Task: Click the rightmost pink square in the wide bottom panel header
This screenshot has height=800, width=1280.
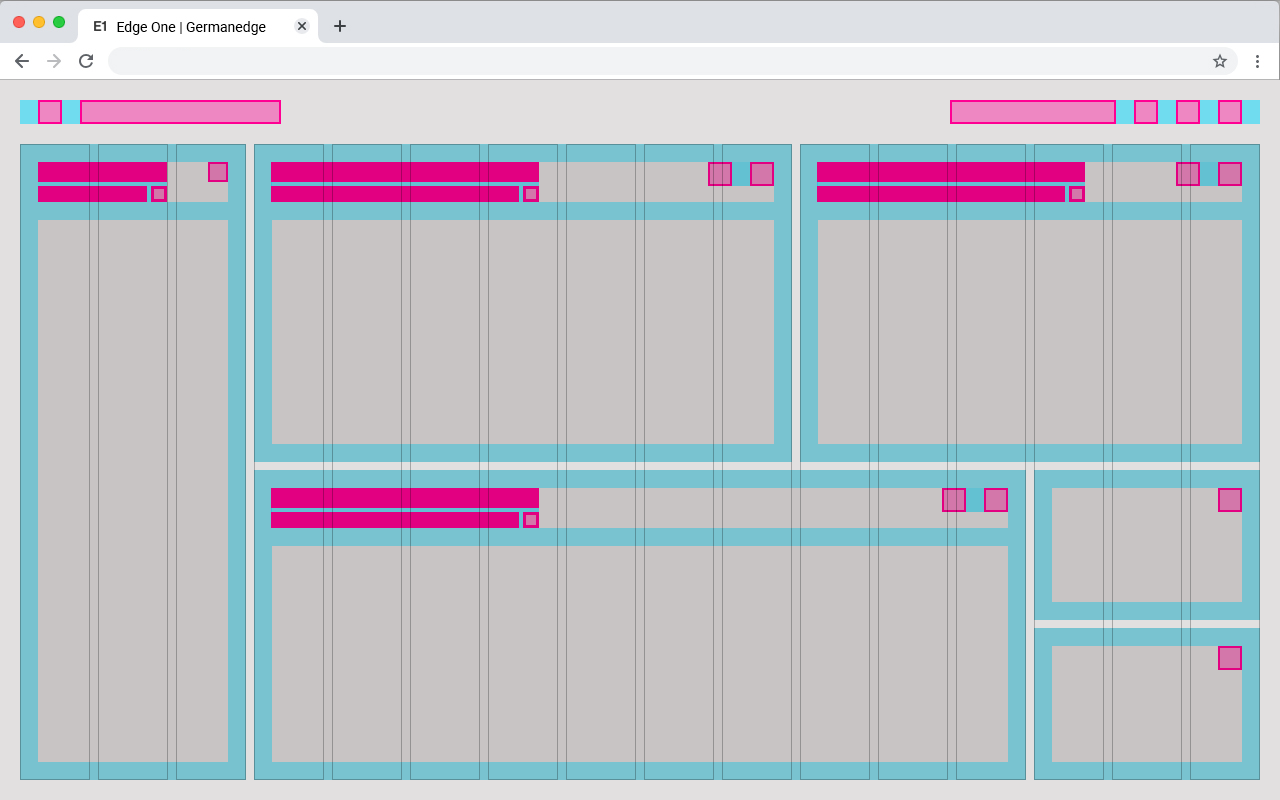Action: (995, 500)
